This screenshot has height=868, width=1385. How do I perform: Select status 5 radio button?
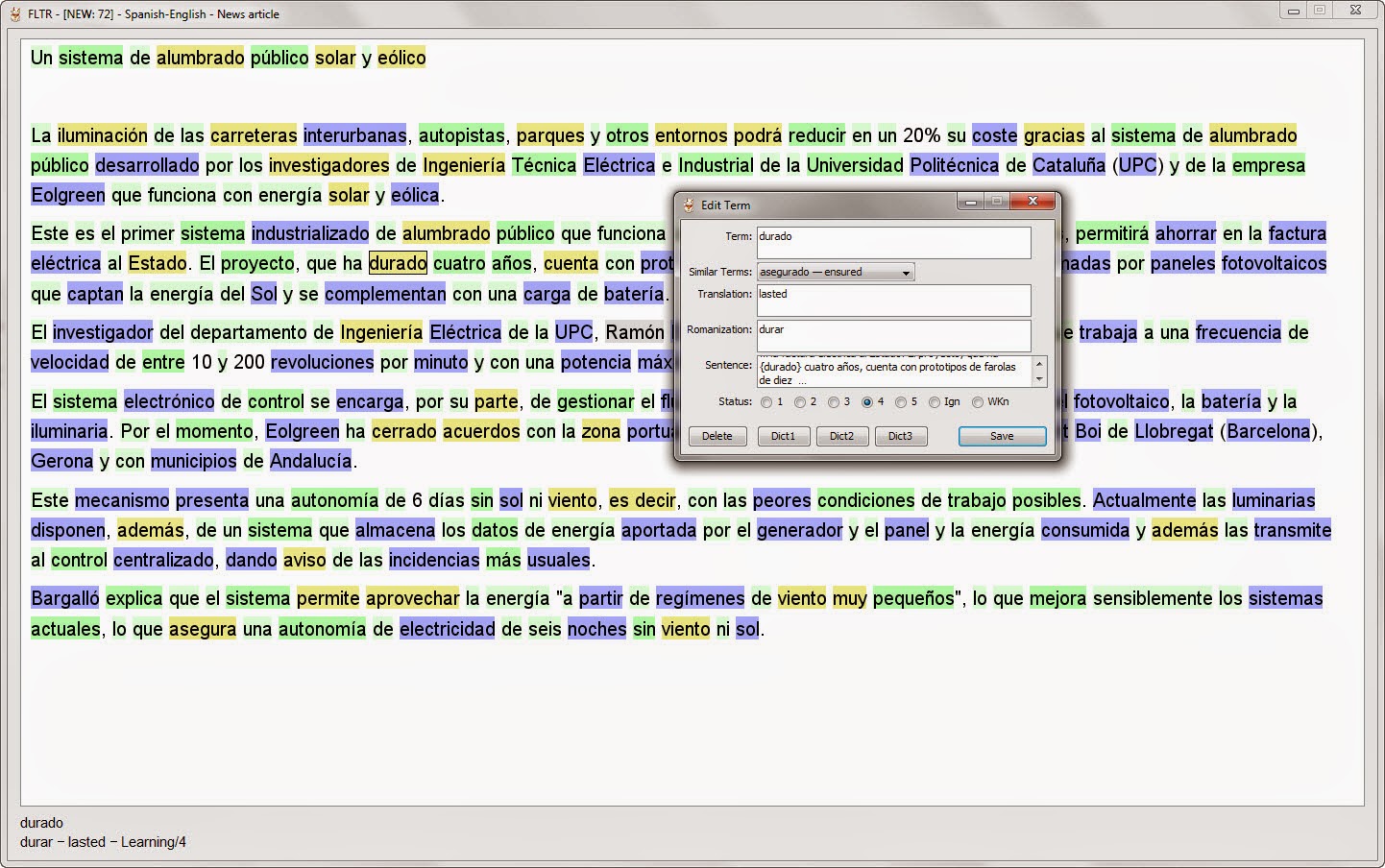[901, 402]
